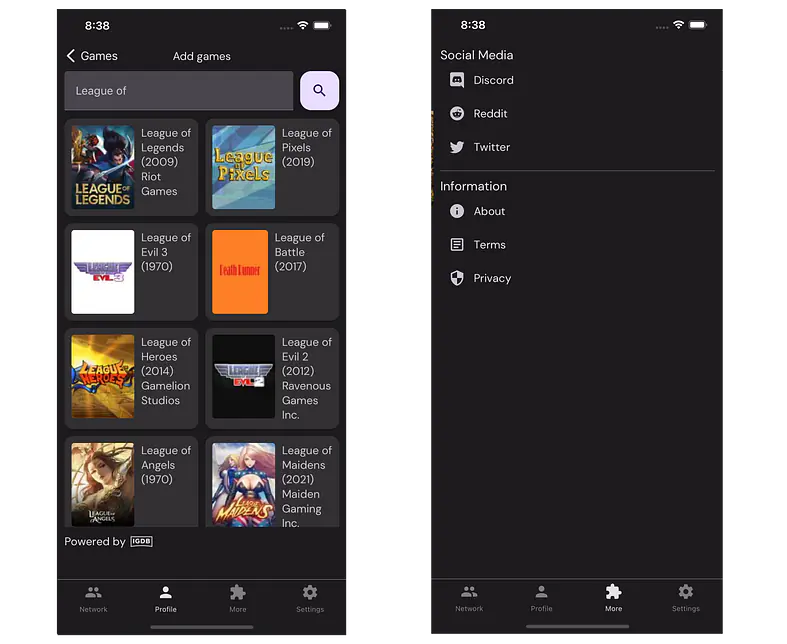
Task: Click the right phone's Wi-Fi status icon
Action: [679, 25]
